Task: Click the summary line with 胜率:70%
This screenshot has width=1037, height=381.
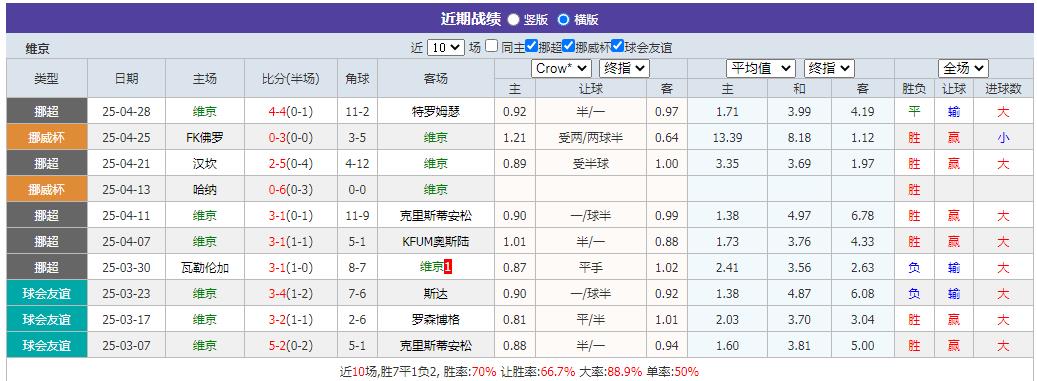Action: [x=519, y=372]
